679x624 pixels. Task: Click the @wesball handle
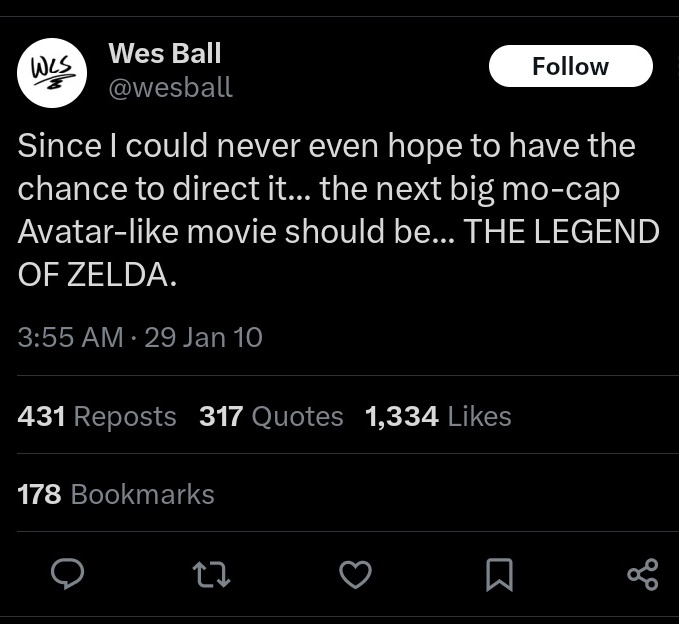pos(170,88)
